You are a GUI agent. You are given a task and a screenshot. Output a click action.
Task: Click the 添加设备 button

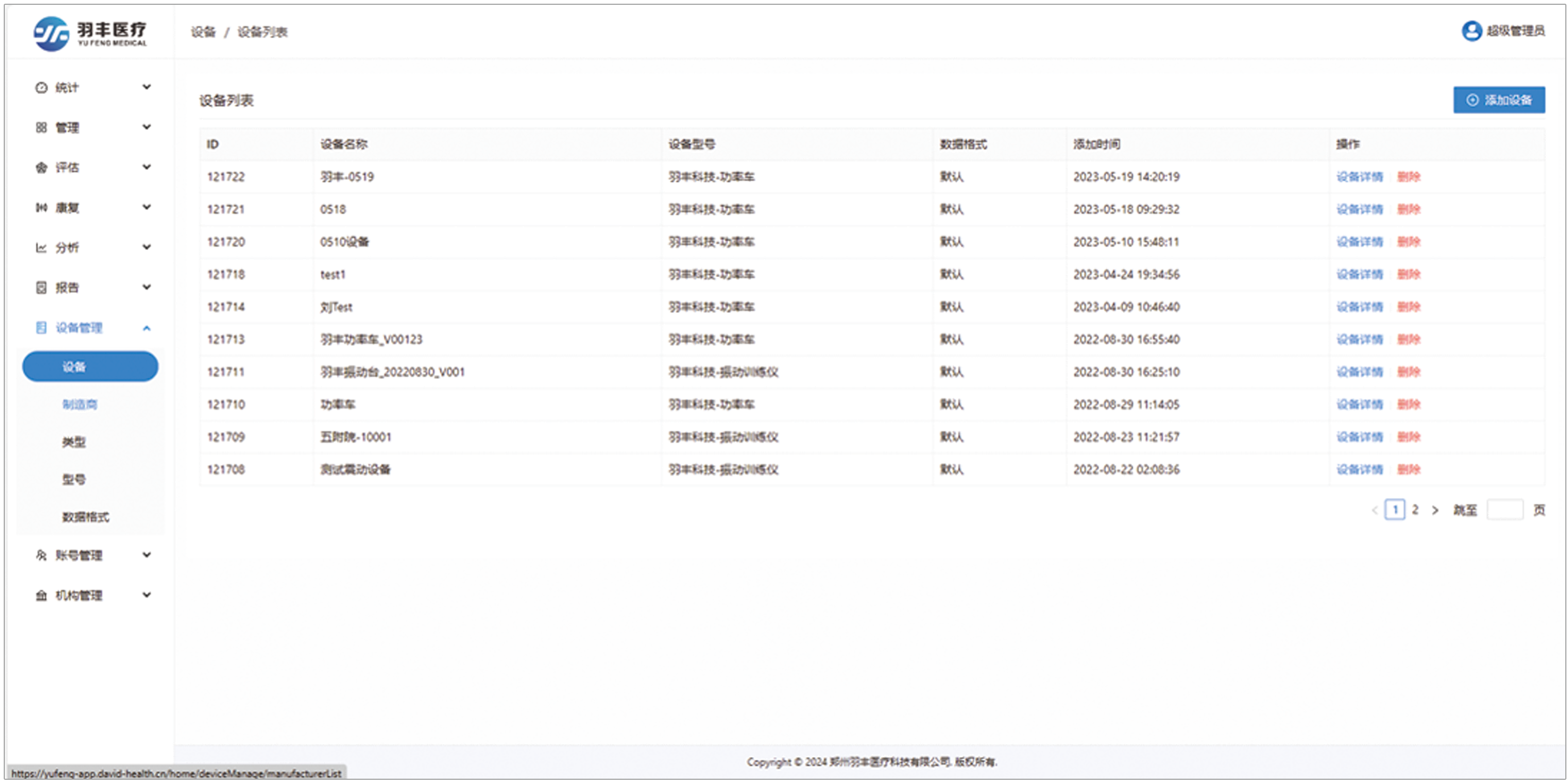(1498, 100)
